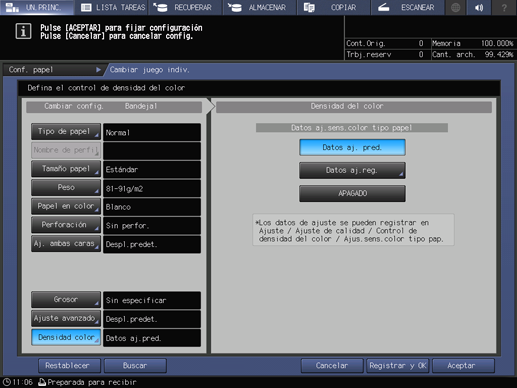The height and width of the screenshot is (388, 517).
Task: Click the printer status icon near Preparada
Action: pyautogui.click(x=42, y=382)
